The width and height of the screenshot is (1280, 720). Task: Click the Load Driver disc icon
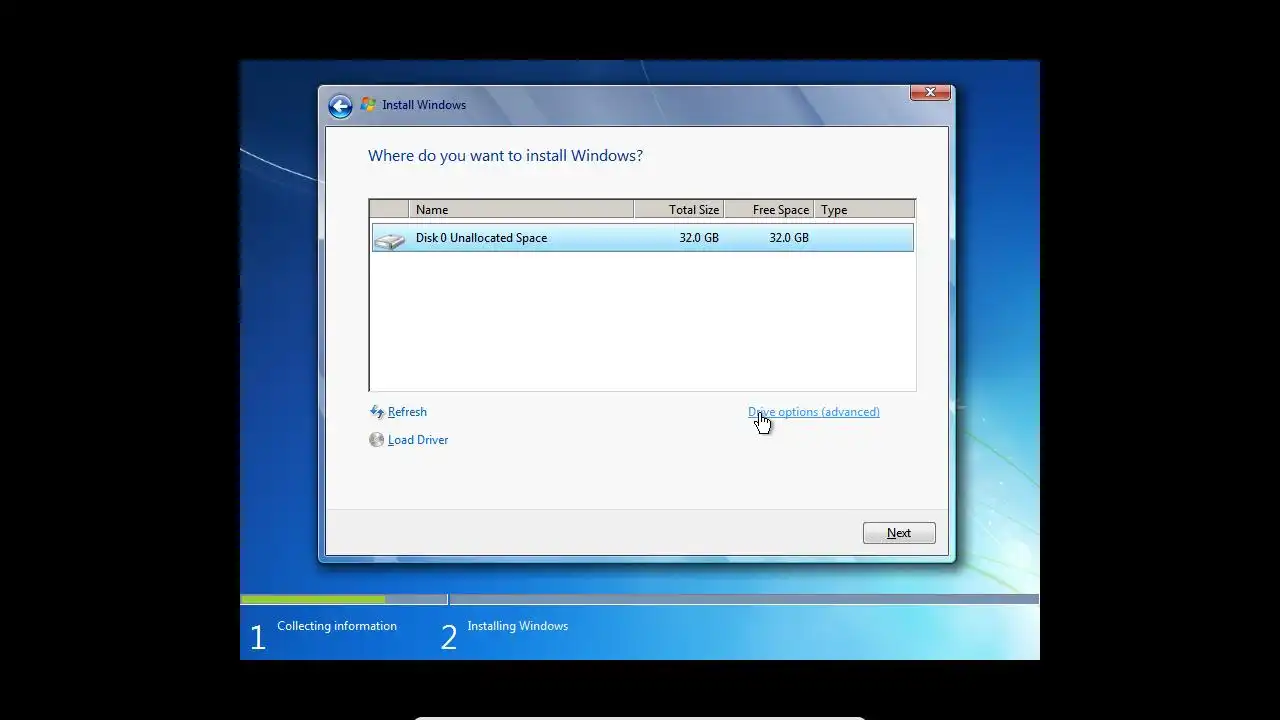click(377, 440)
